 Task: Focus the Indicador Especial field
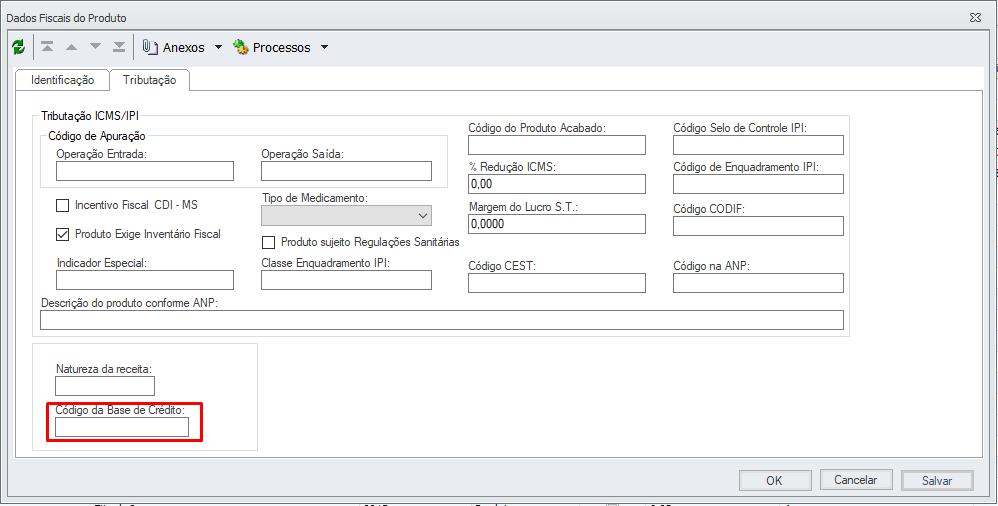coord(145,280)
